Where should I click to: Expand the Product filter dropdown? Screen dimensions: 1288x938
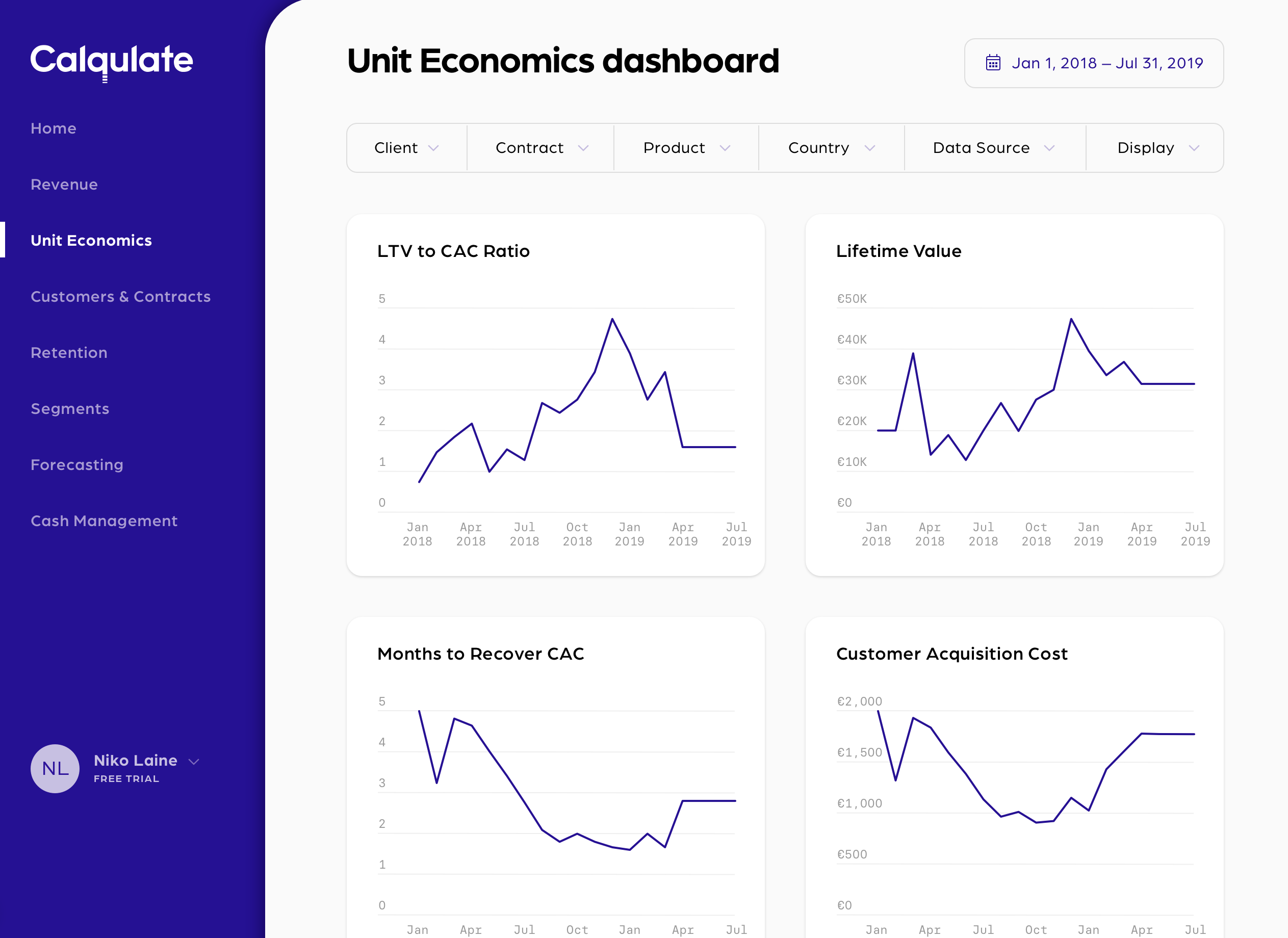[x=686, y=148]
